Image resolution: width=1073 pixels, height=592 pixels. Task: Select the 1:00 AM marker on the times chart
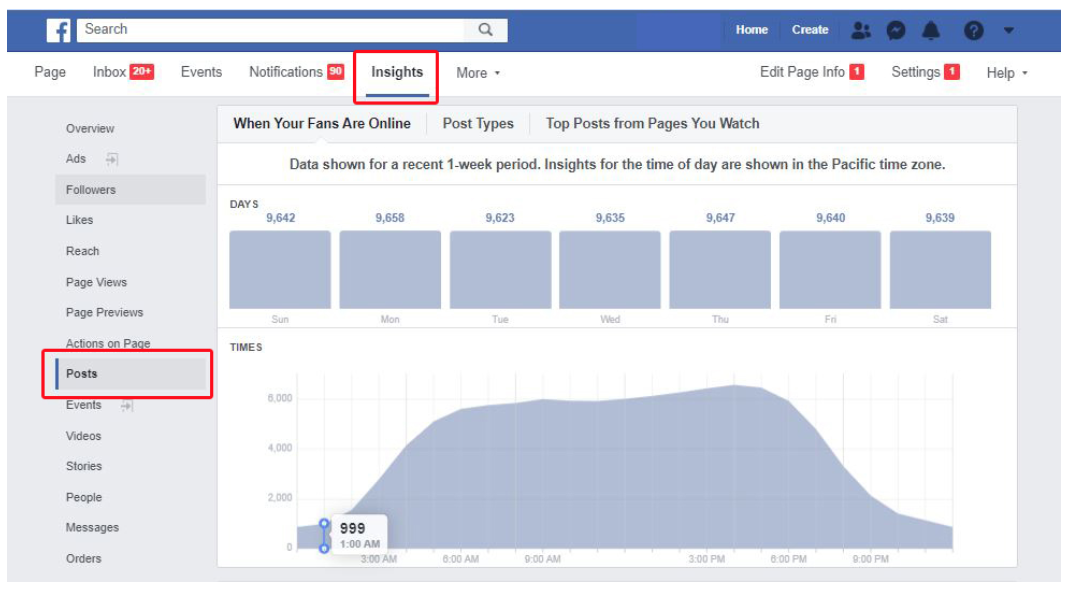tap(324, 535)
